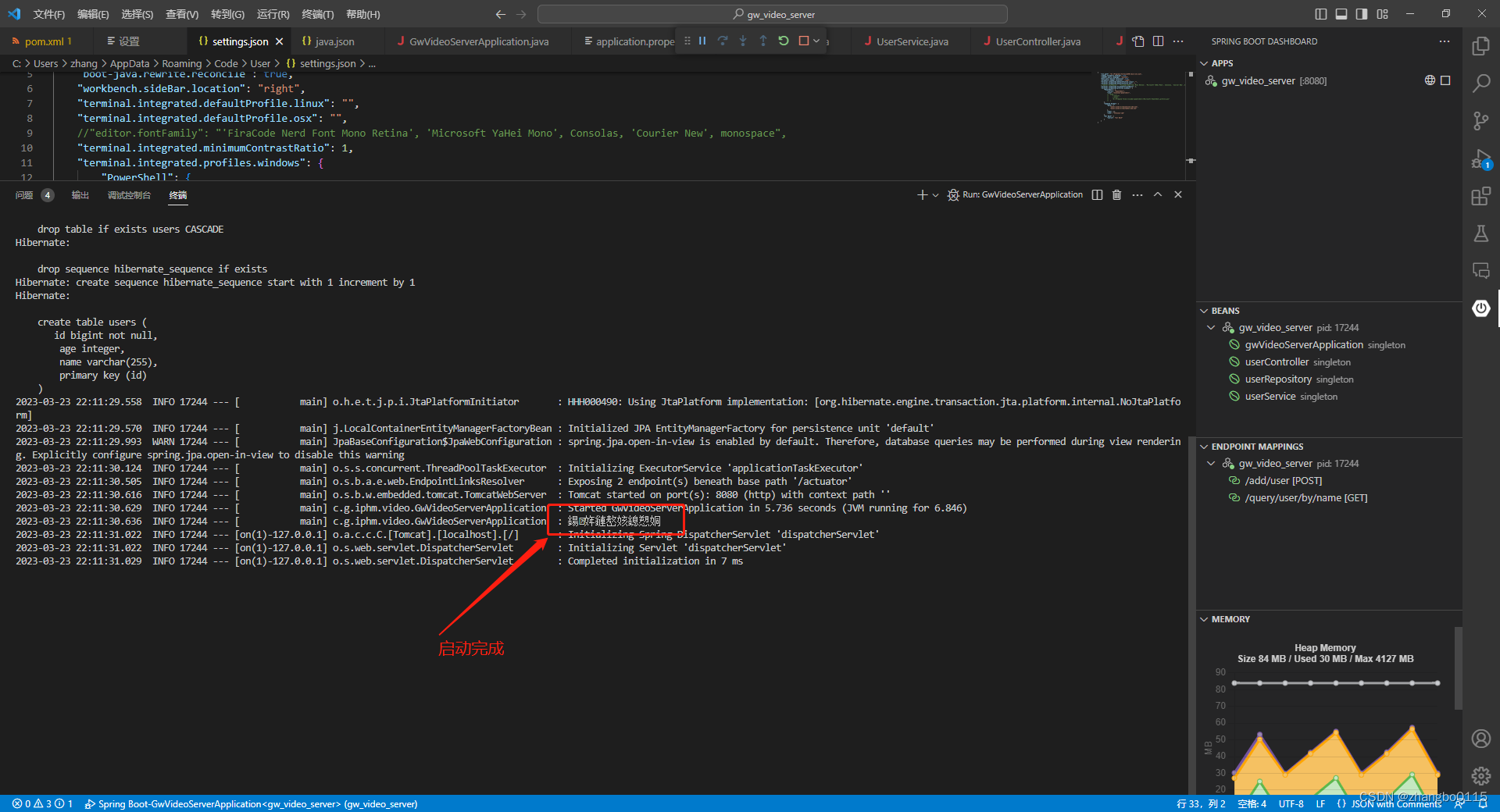The height and width of the screenshot is (812, 1500).
Task: Open the 编辑(E) menu
Action: [x=93, y=14]
